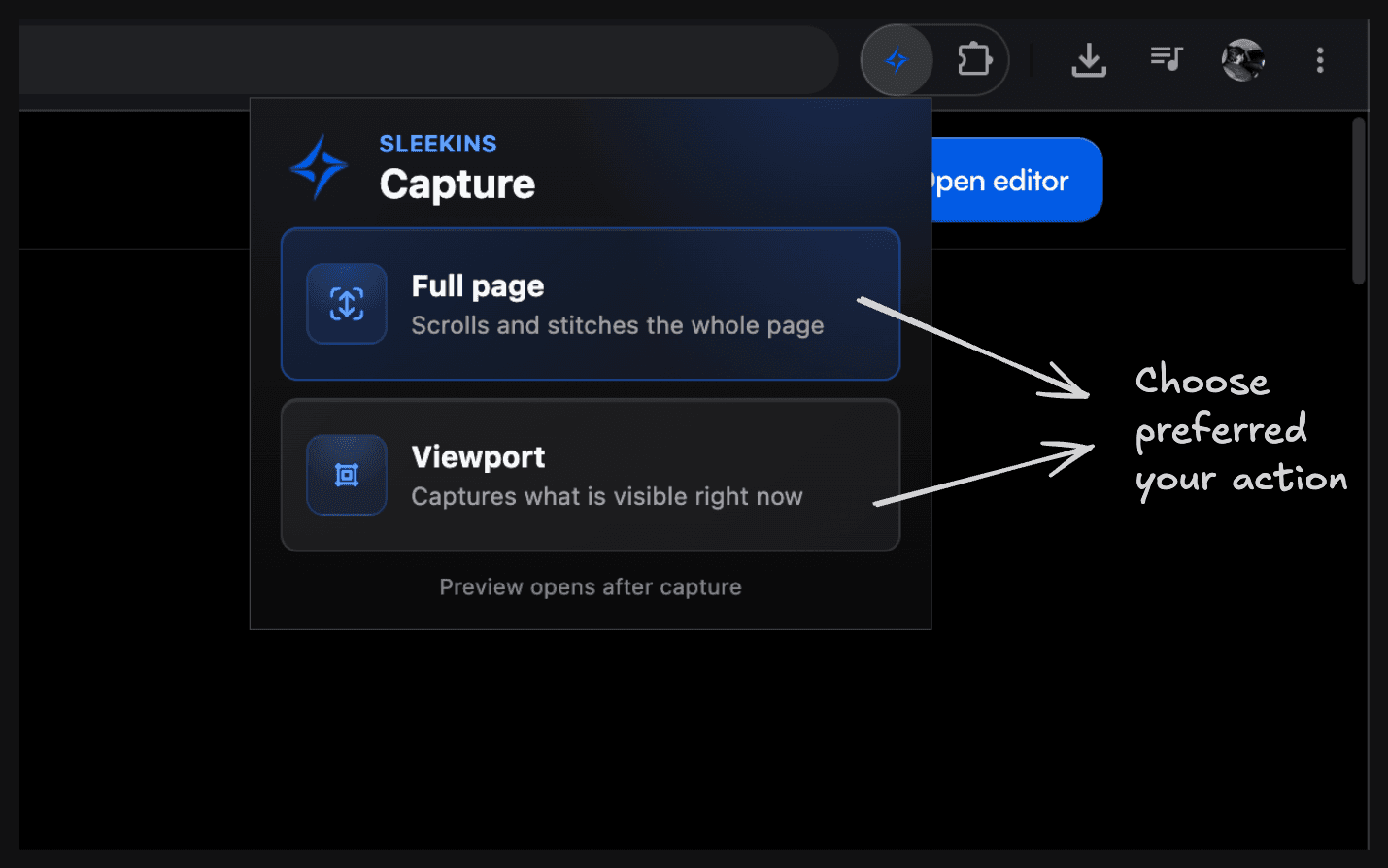Screen dimensions: 1388x868
Task: Click the 'SLEEKINS' brand label
Action: 438,144
